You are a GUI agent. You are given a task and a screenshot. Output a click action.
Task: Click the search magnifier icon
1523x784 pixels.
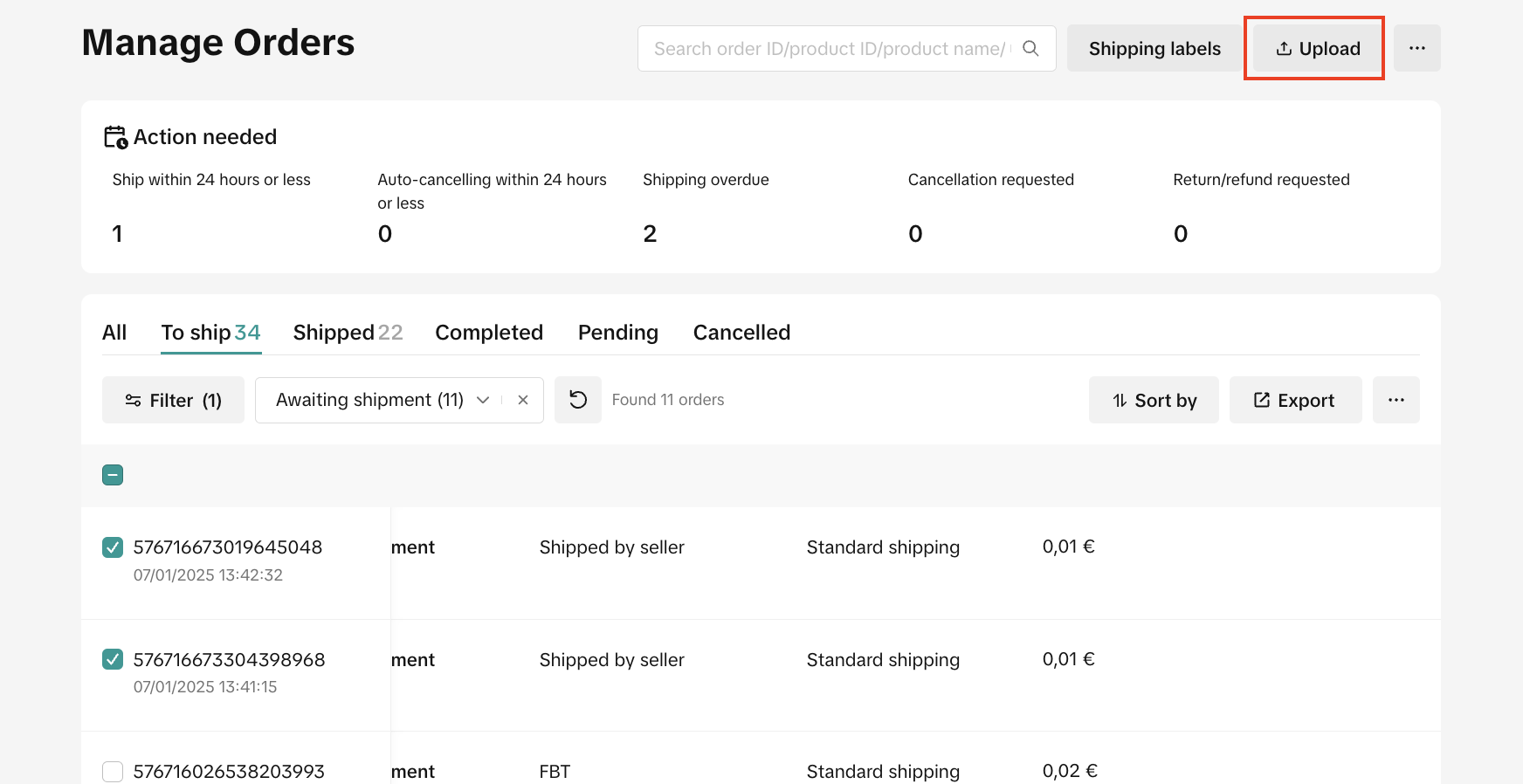pos(1030,49)
